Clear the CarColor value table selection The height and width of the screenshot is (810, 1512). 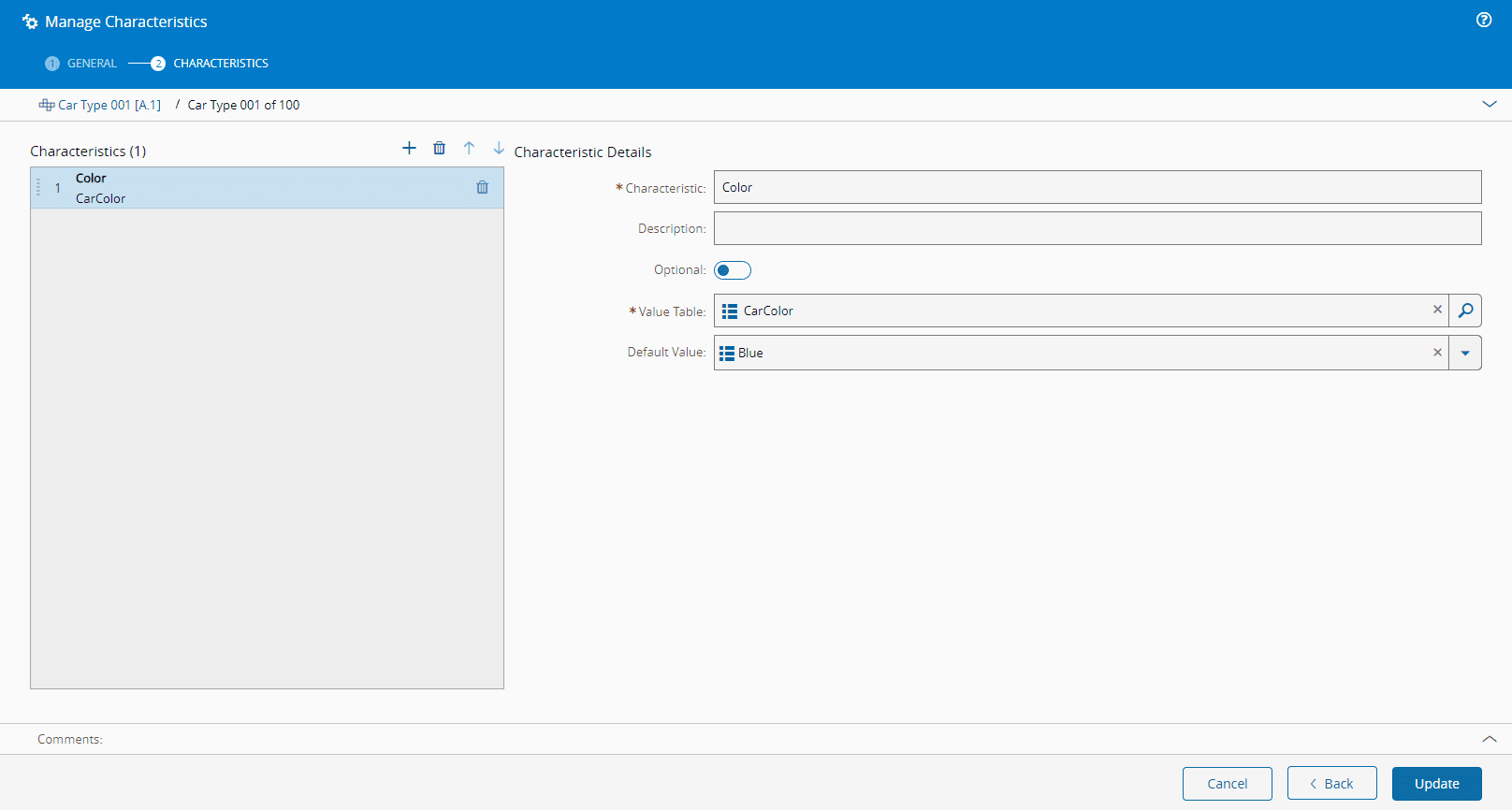(1437, 310)
